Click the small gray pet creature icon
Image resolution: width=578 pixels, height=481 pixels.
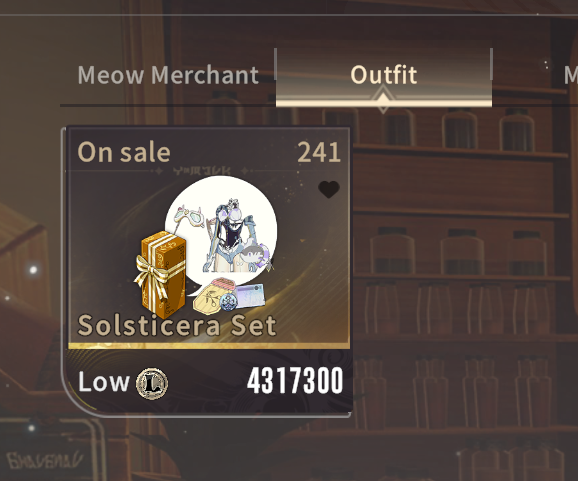254,258
